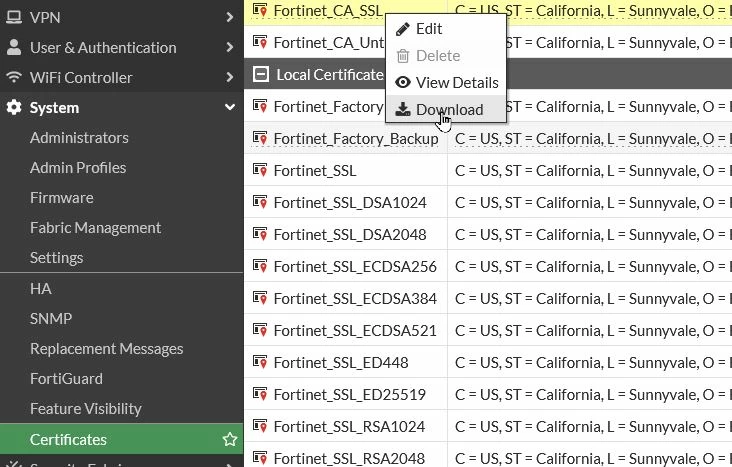Click the certificate icon beside Fortinet_CA_SSL
Image resolution: width=732 pixels, height=467 pixels.
260,10
